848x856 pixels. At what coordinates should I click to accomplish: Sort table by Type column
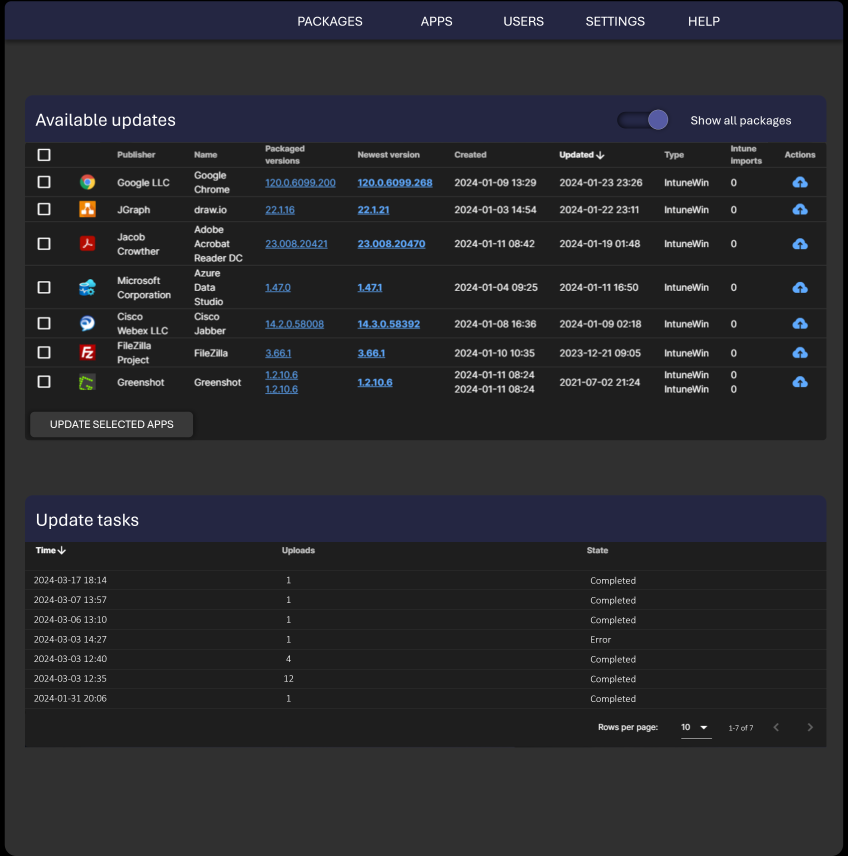674,155
